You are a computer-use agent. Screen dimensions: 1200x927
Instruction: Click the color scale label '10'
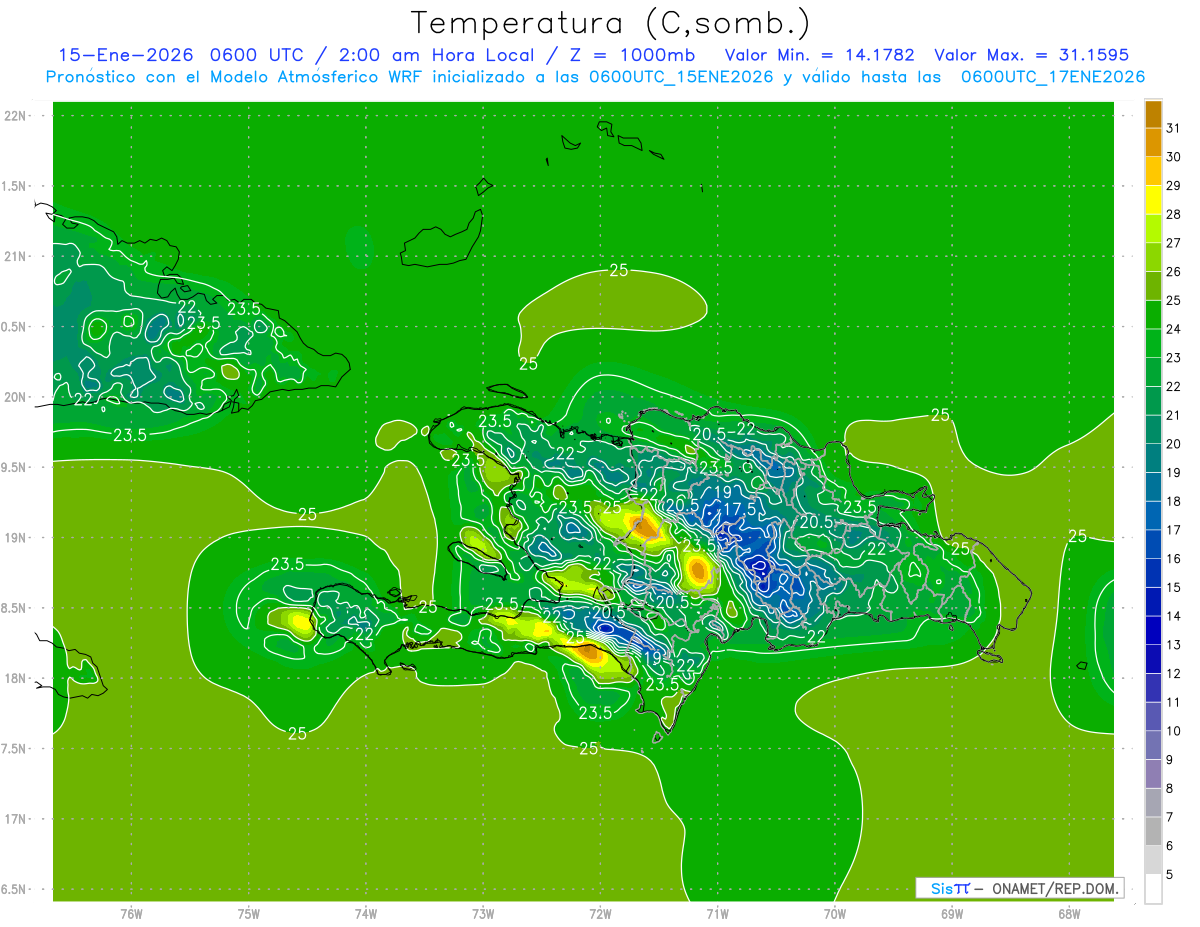tap(1173, 731)
